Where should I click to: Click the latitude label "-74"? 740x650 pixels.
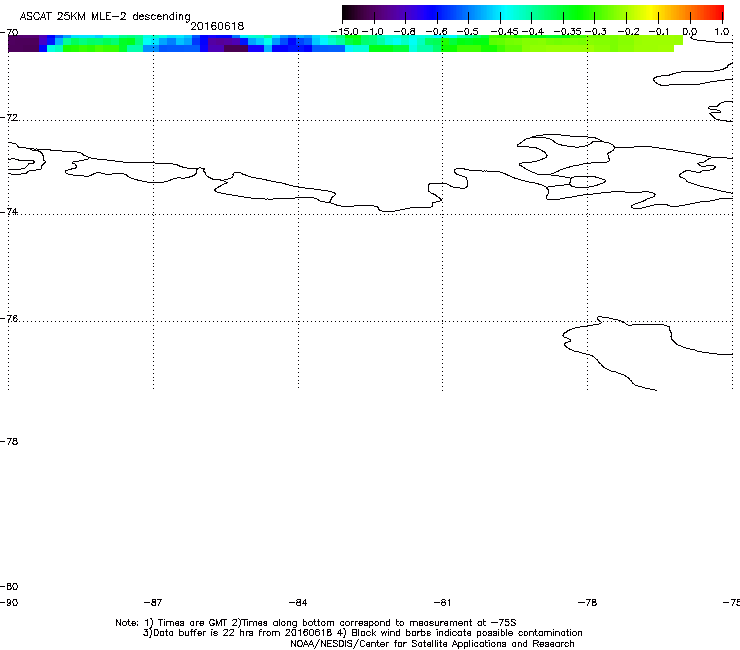click(x=9, y=211)
